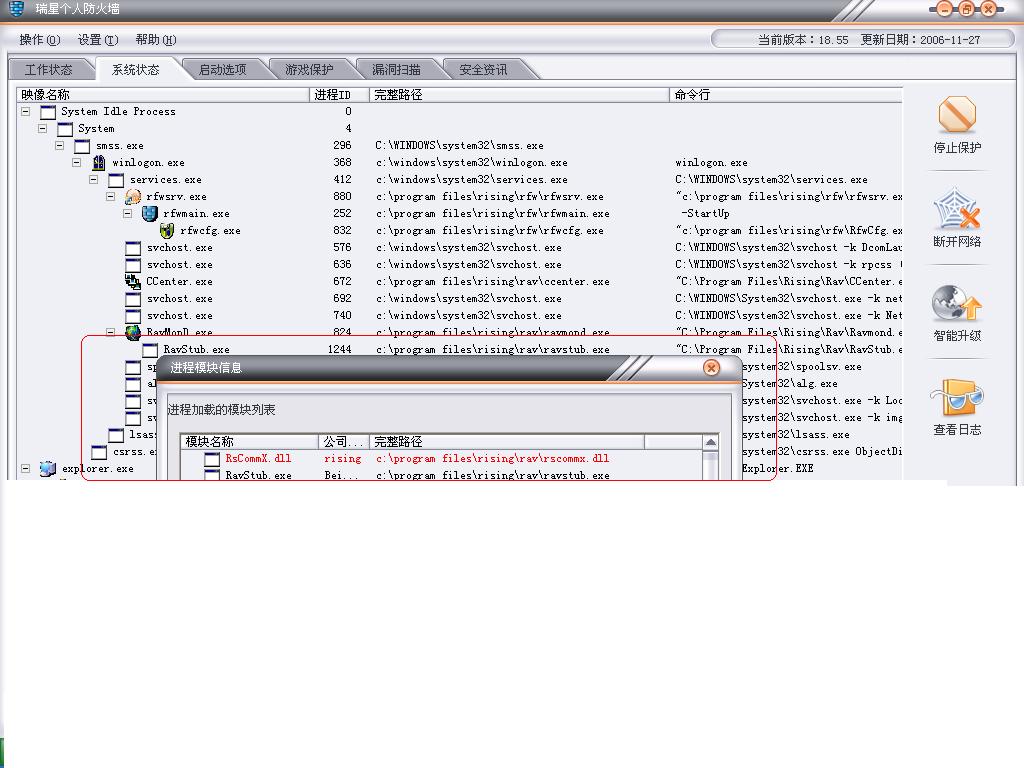This screenshot has width=1024, height=768.
Task: Collapse the explorer.exe tree node
Action: [x=25, y=468]
